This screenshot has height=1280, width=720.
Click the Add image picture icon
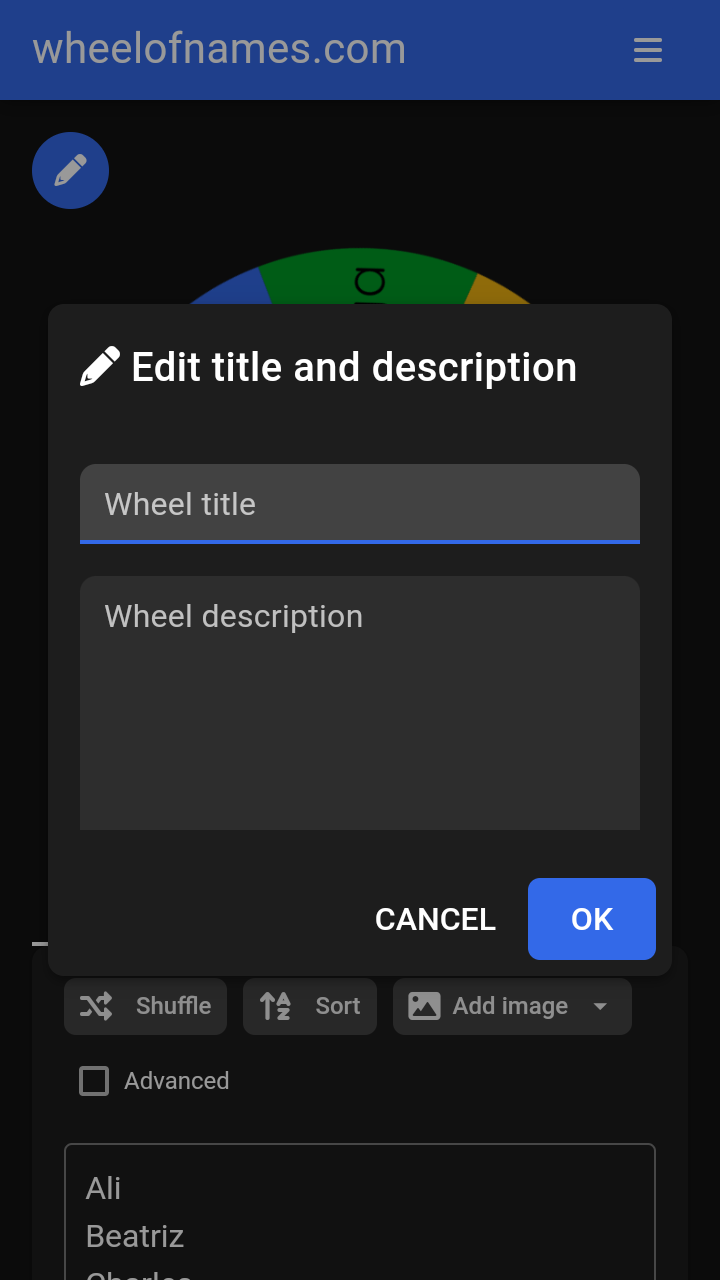[424, 1006]
